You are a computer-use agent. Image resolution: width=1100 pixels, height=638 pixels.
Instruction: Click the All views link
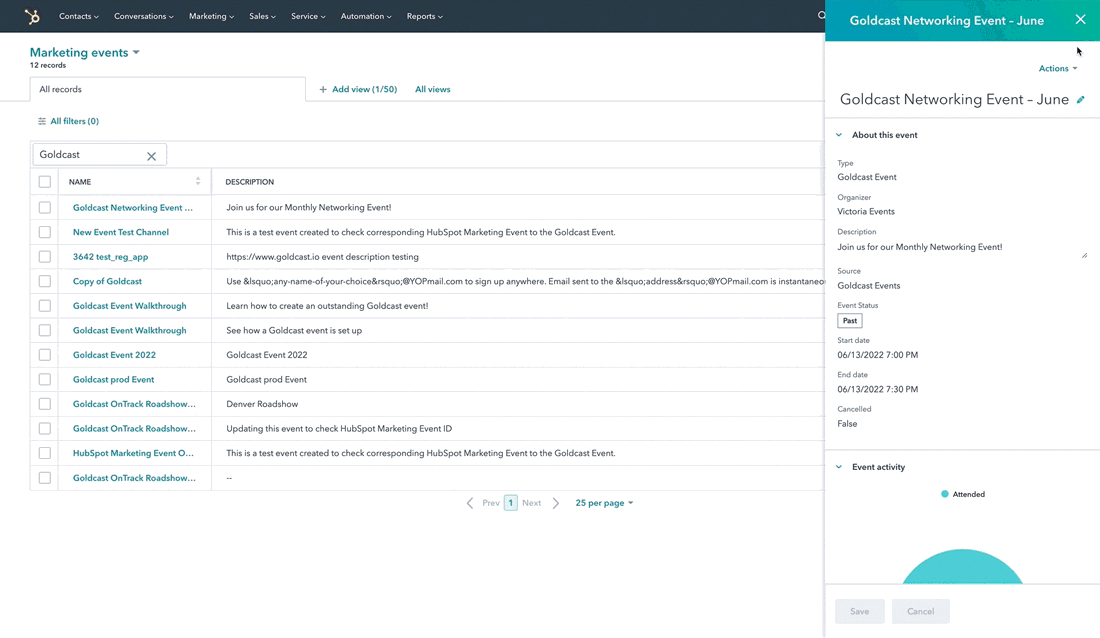point(433,89)
